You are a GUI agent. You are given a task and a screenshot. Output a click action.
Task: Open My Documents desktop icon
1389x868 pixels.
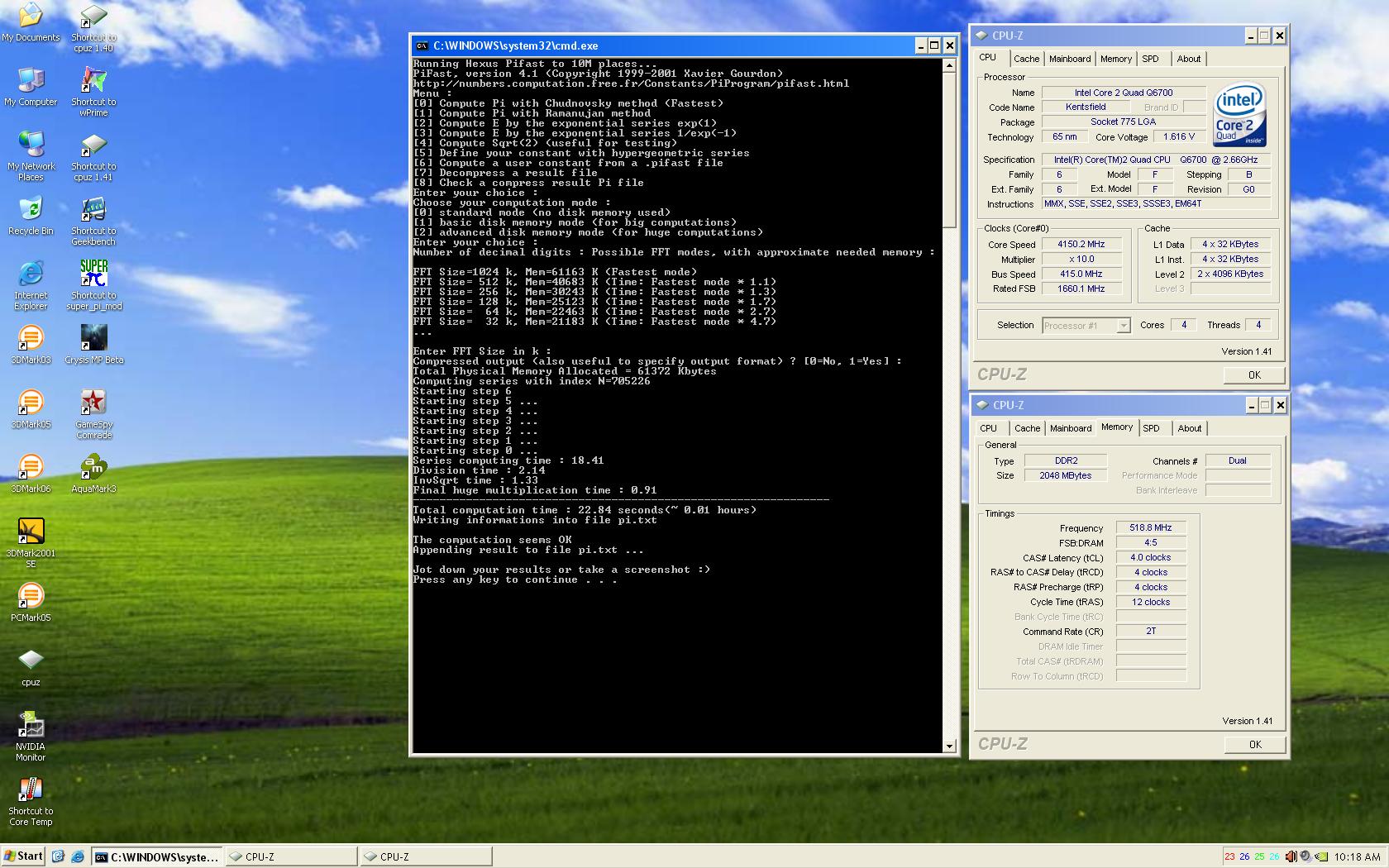pyautogui.click(x=31, y=22)
